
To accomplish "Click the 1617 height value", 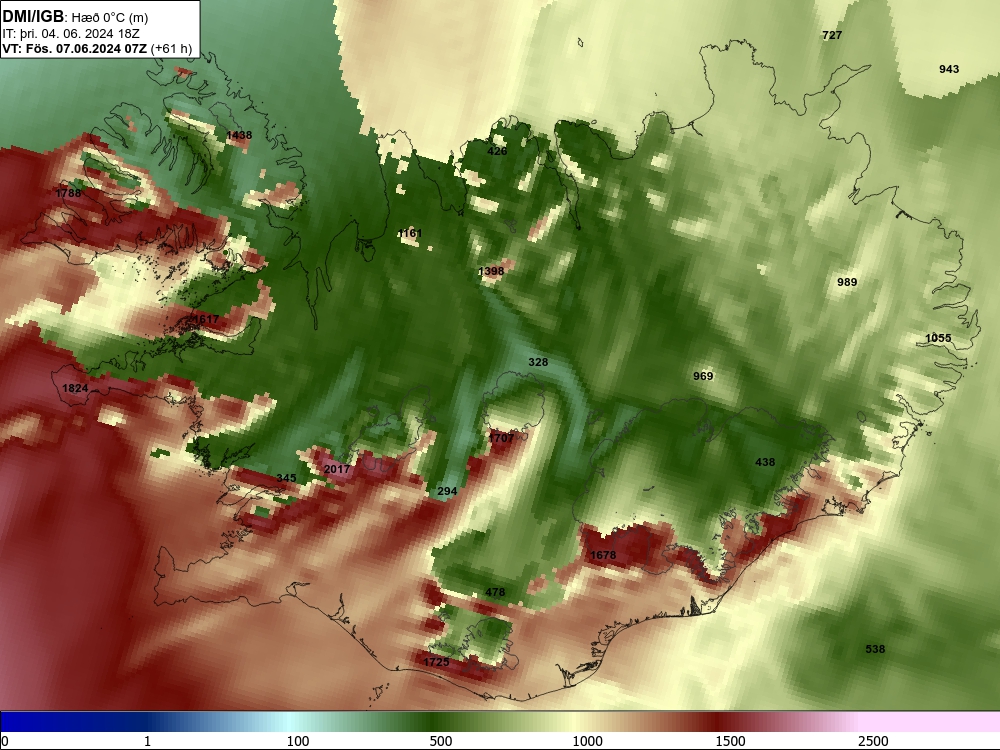I will click(206, 320).
